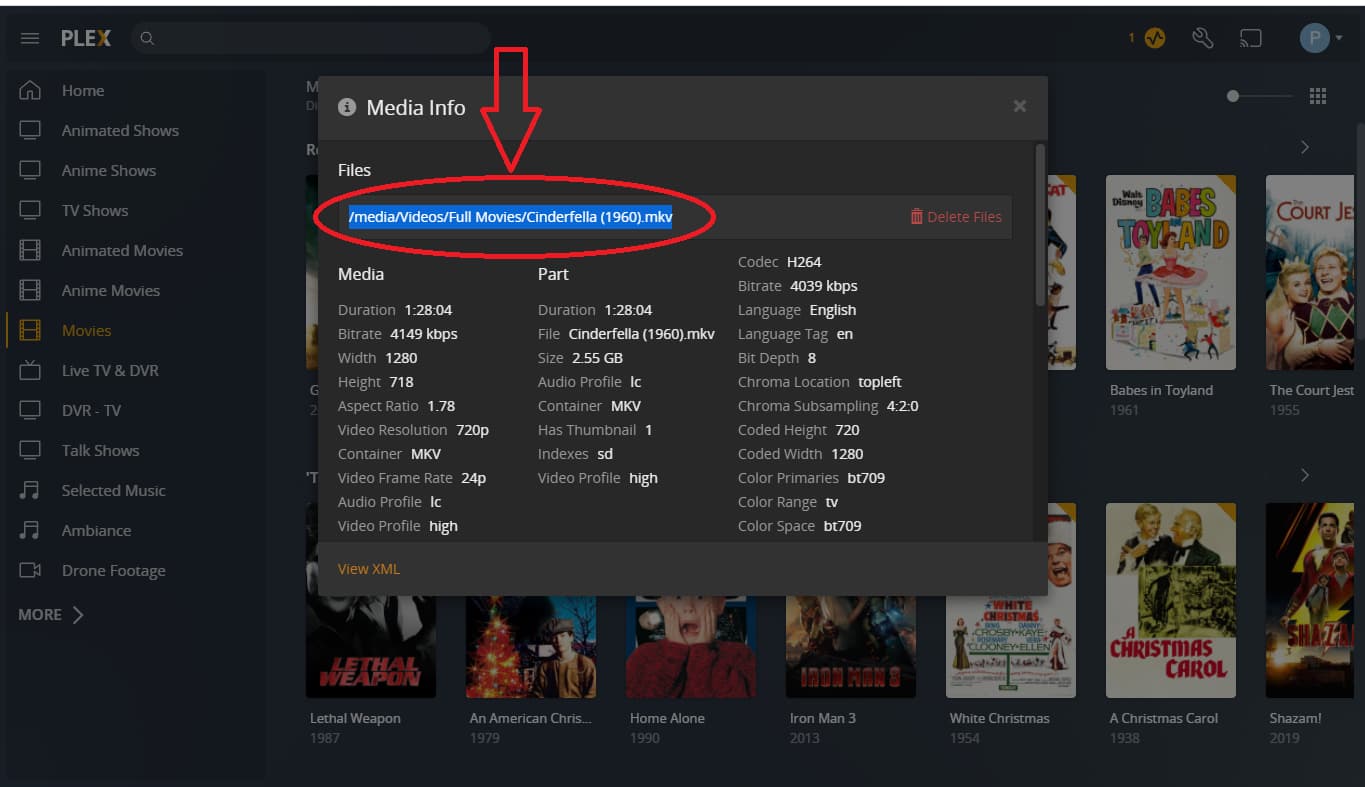Viewport: 1365px width, 787px height.
Task: Click the Selected Music note icon
Action: tap(30, 490)
